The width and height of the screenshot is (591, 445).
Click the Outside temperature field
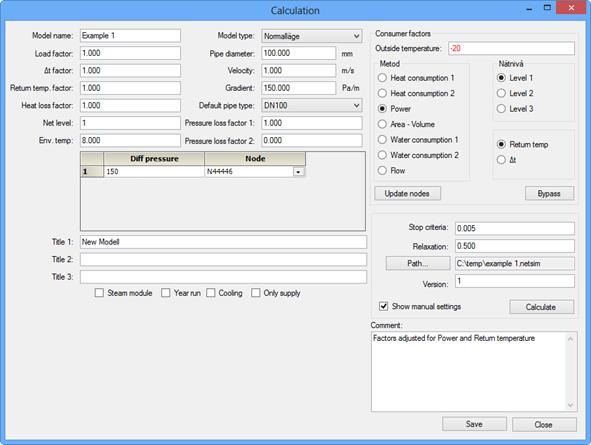511,49
